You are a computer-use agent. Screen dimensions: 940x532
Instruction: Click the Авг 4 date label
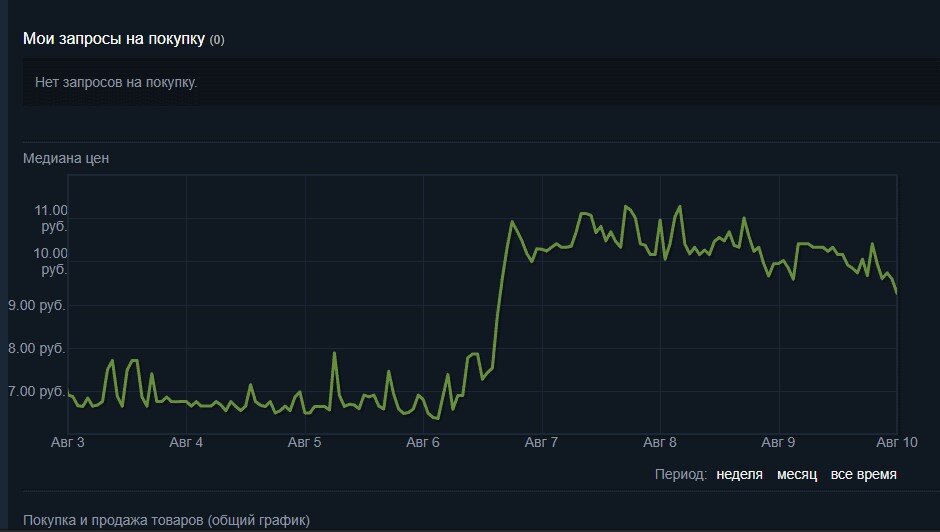186,443
